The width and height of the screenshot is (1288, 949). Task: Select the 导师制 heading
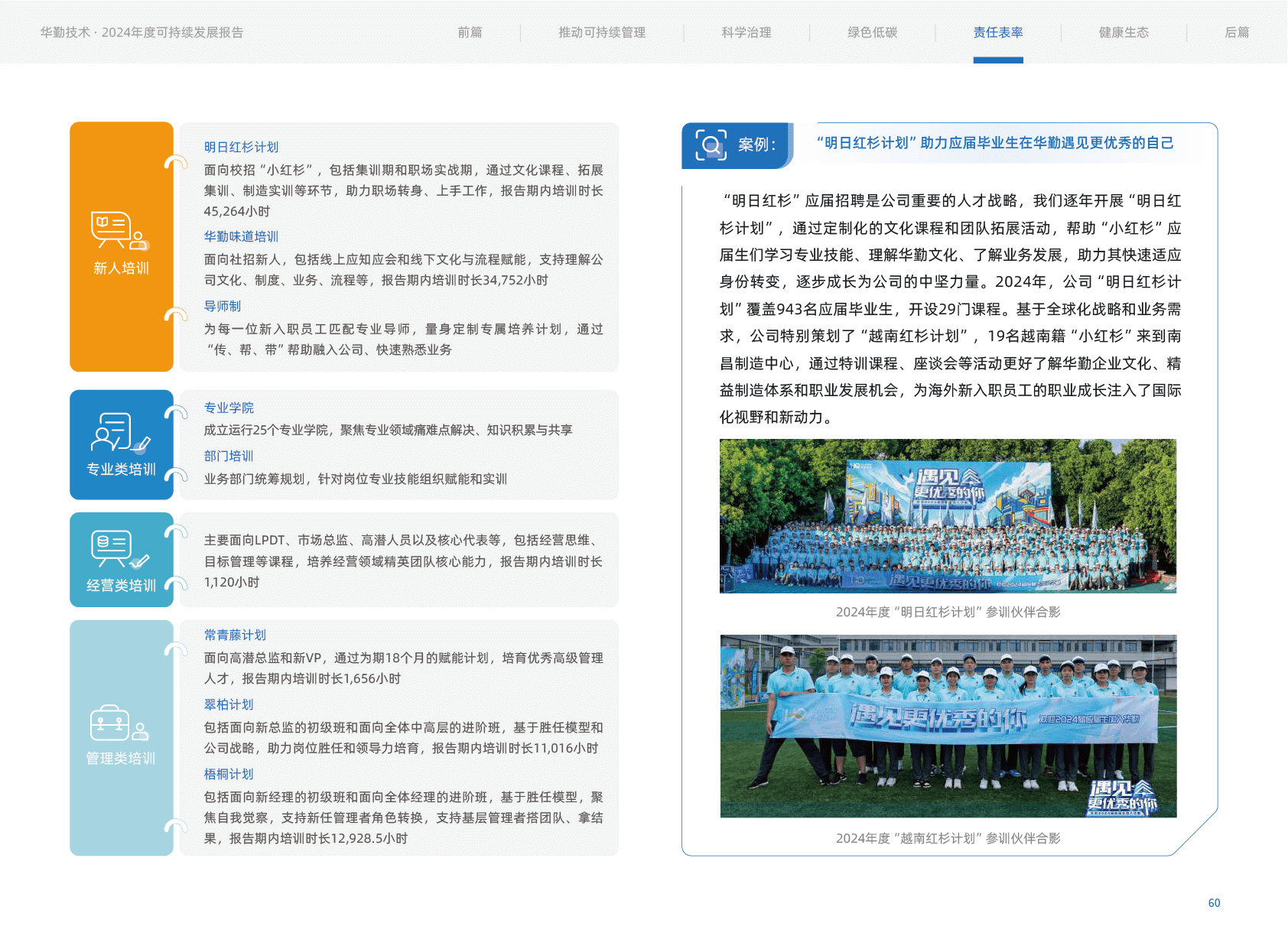coord(223,306)
